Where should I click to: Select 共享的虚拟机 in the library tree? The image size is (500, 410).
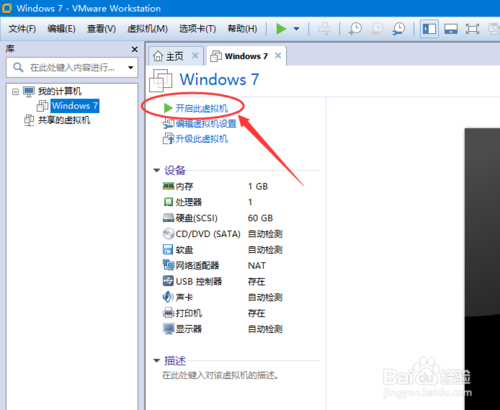tap(64, 120)
